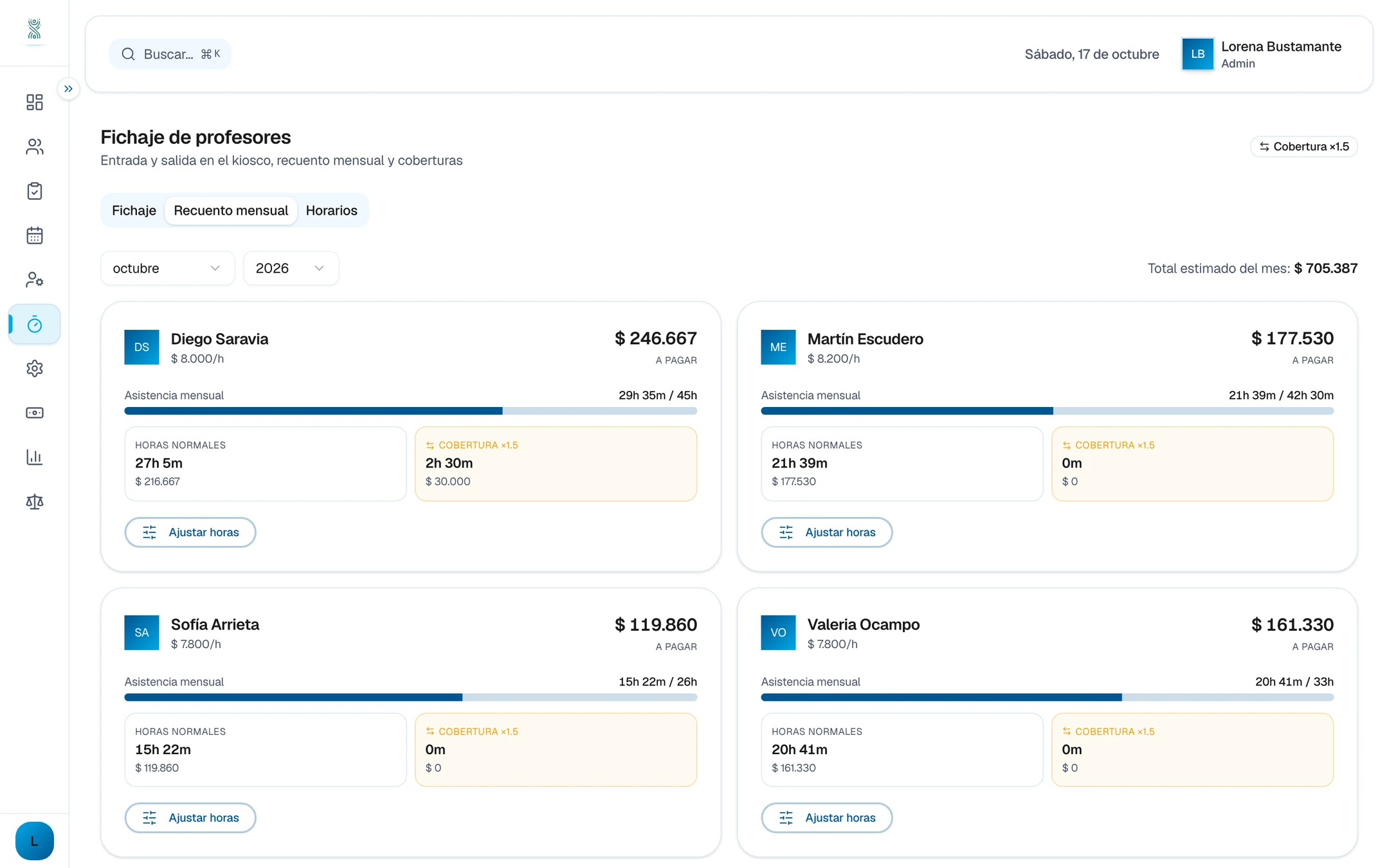Click the LB avatar of Lorena Bustamante
Screen dimensions: 1389x868
[x=1197, y=54]
